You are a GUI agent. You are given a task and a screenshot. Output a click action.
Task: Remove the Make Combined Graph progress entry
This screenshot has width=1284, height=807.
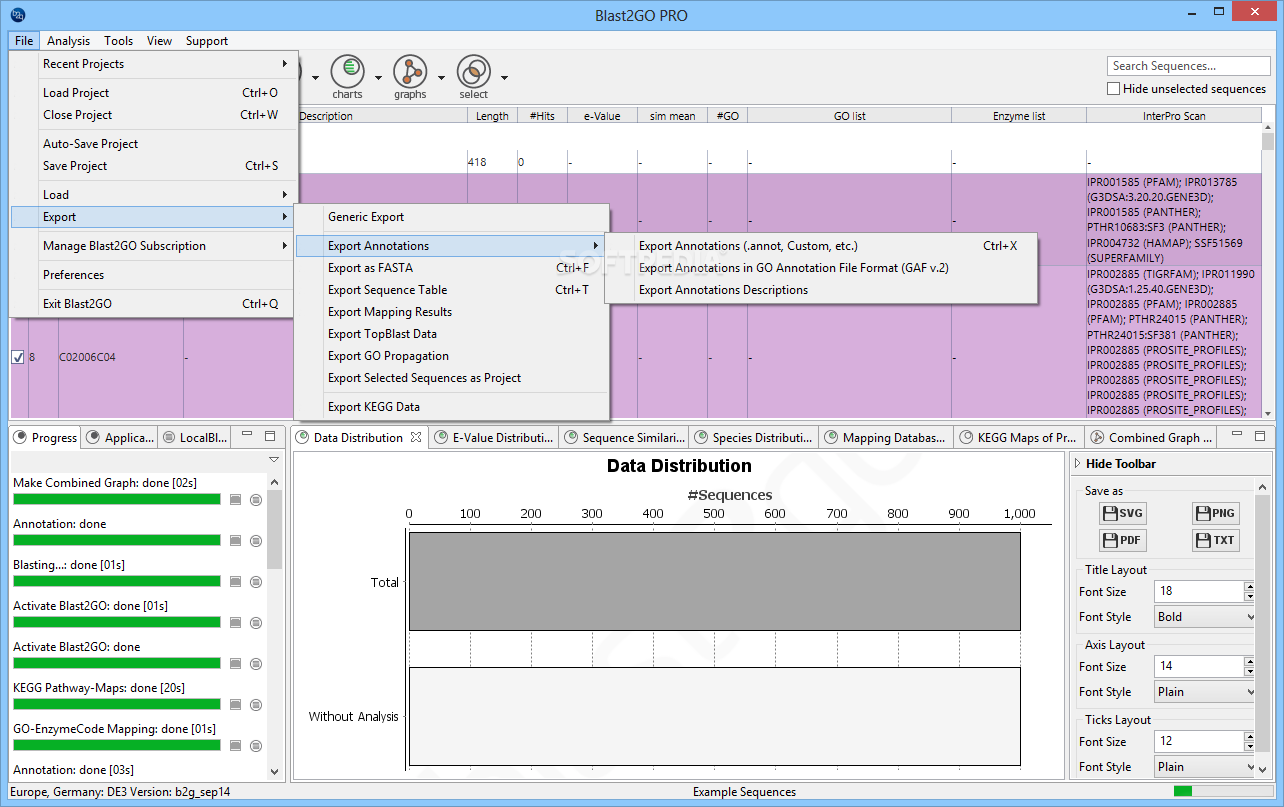[x=256, y=499]
